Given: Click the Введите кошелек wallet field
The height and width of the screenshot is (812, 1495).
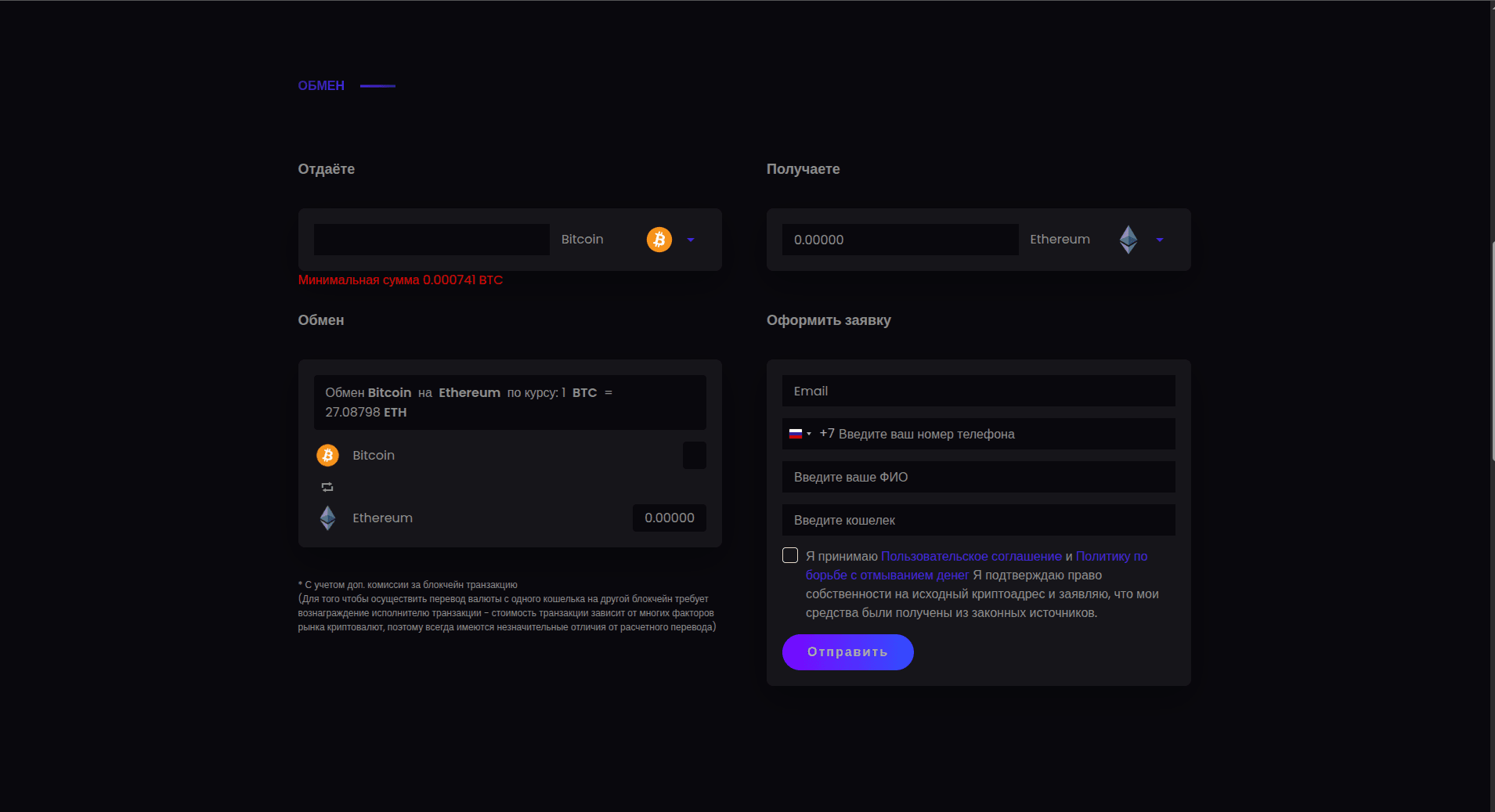Looking at the screenshot, I should (978, 520).
